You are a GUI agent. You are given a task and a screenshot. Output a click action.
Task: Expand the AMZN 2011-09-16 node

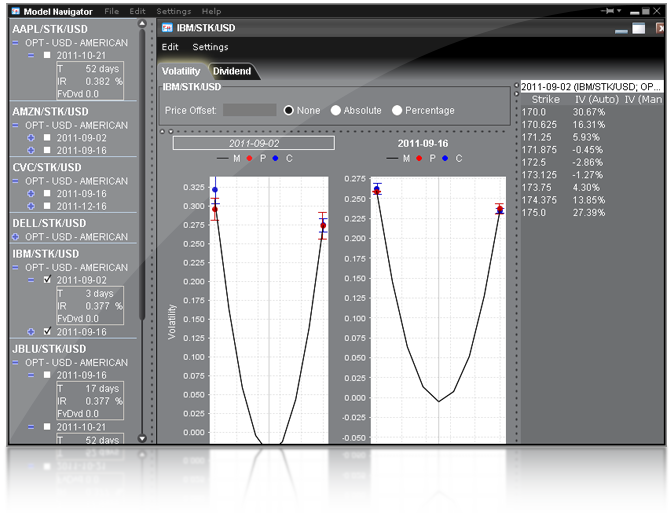[31, 150]
